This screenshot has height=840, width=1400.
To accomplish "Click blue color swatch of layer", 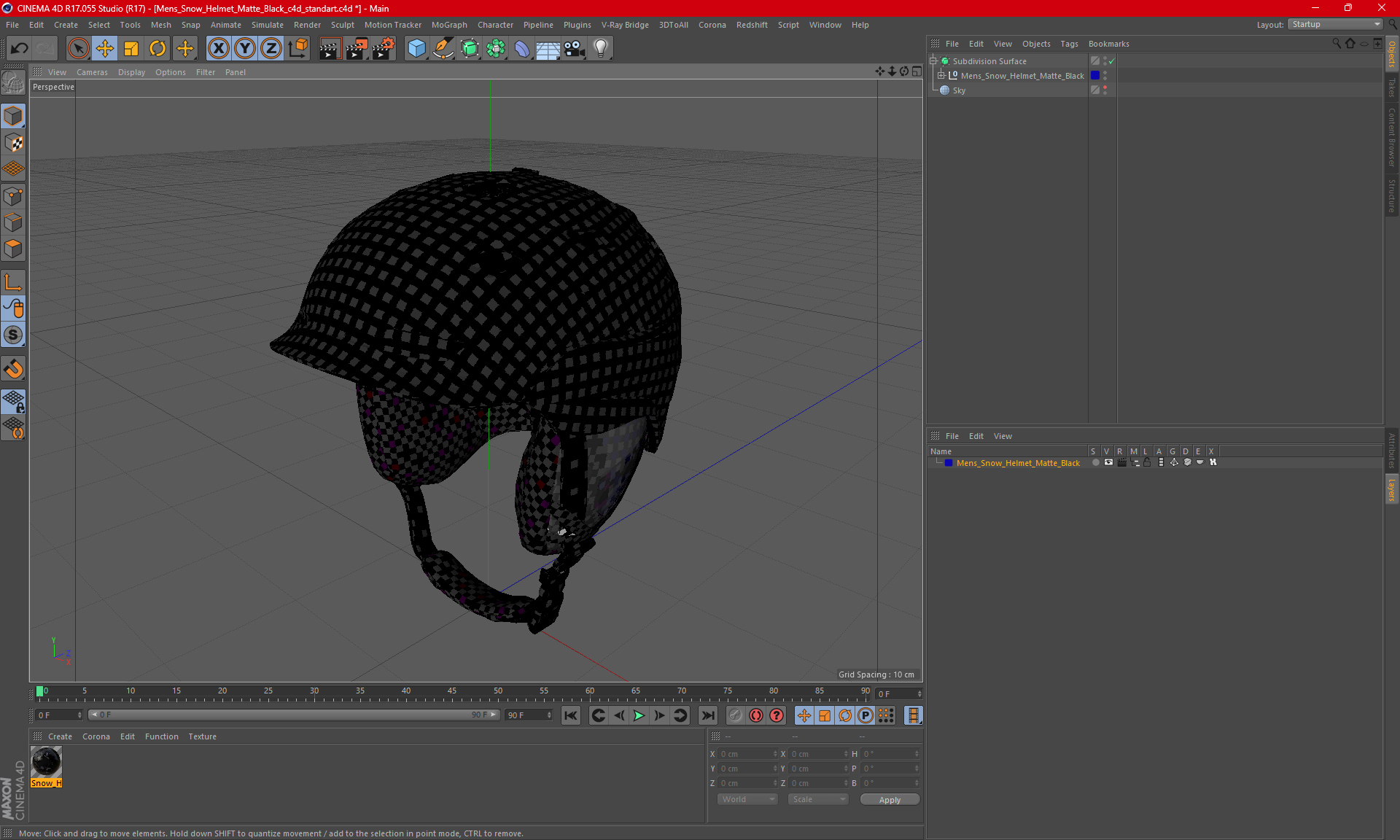I will point(949,463).
